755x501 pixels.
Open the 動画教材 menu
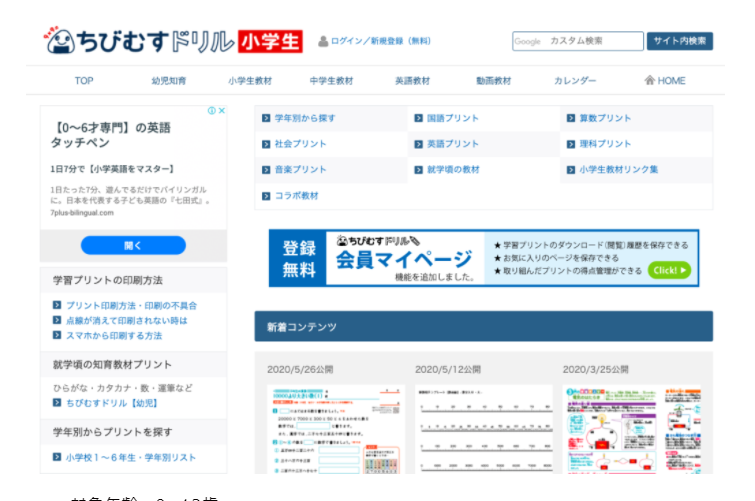point(494,81)
